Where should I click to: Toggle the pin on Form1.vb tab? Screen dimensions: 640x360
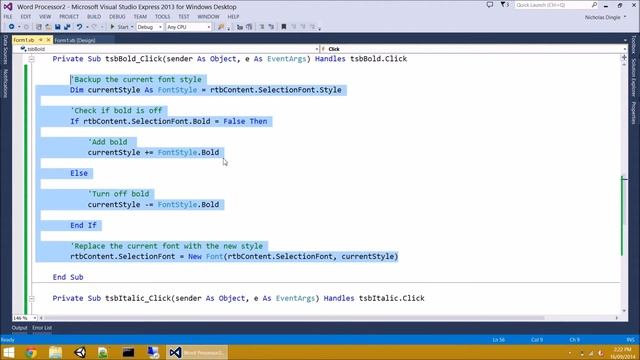[40, 40]
